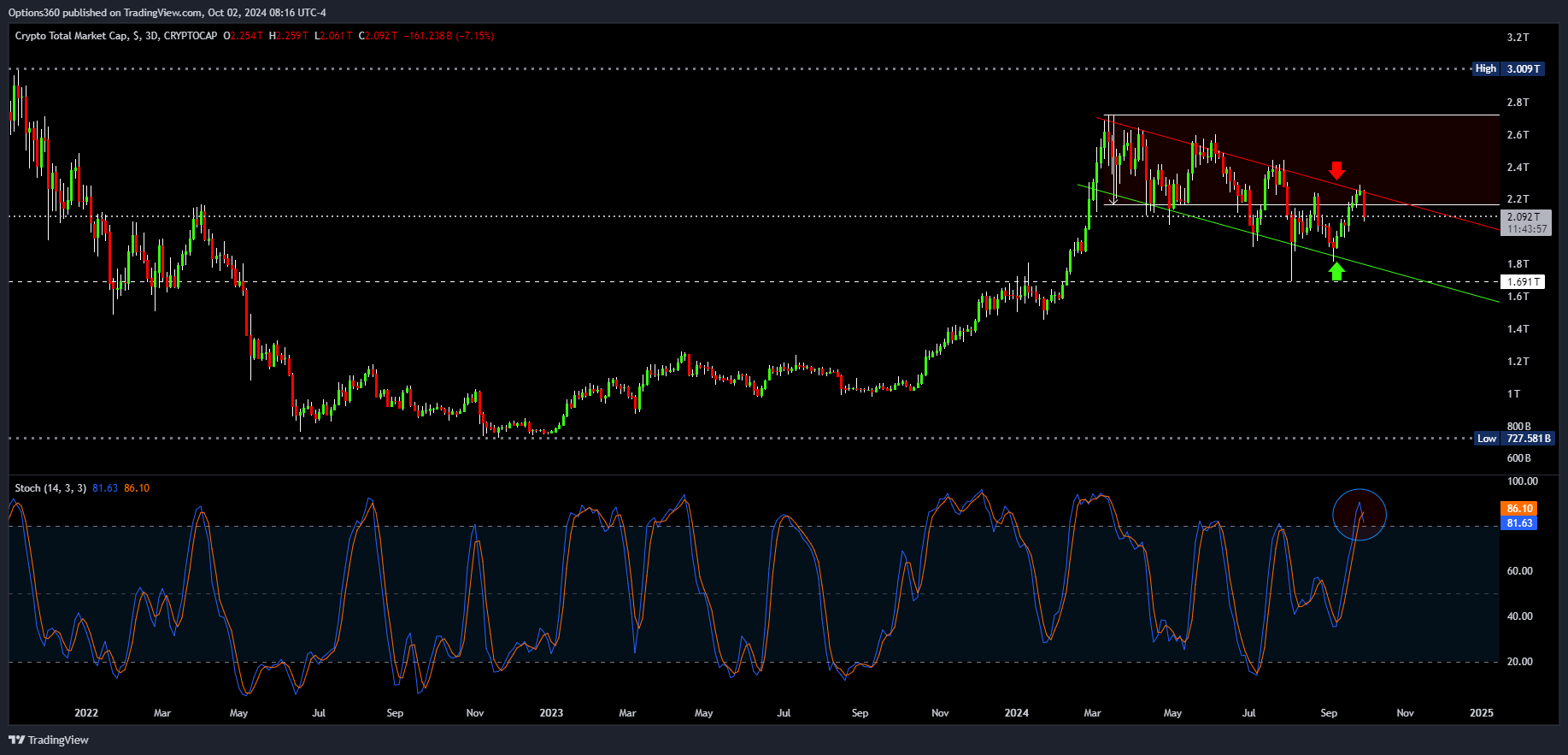Click the Options360 published on TradingView.com header

[167, 13]
